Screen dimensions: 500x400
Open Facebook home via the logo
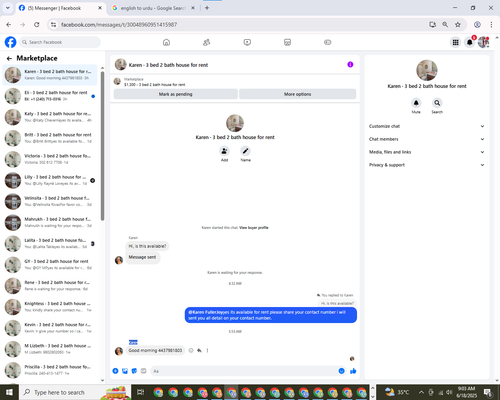click(x=10, y=42)
